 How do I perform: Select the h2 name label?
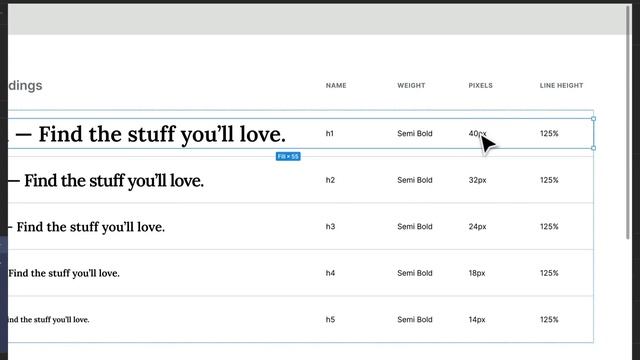point(330,180)
